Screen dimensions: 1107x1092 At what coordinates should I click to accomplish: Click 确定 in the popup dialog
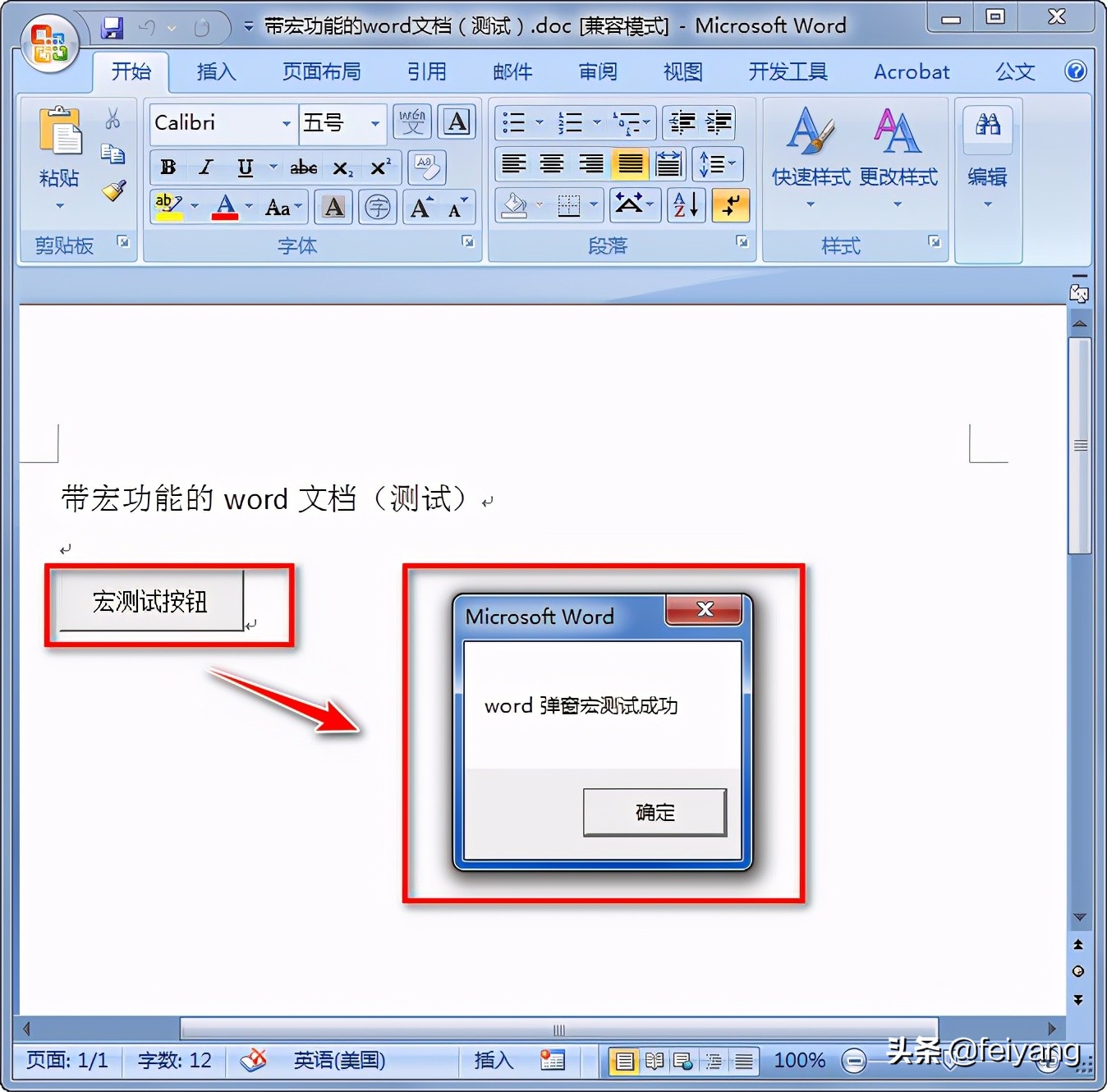[x=654, y=812]
